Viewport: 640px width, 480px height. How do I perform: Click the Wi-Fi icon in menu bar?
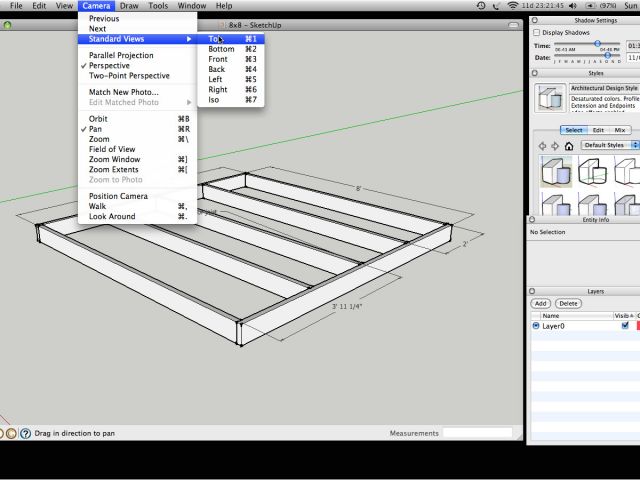tap(513, 6)
